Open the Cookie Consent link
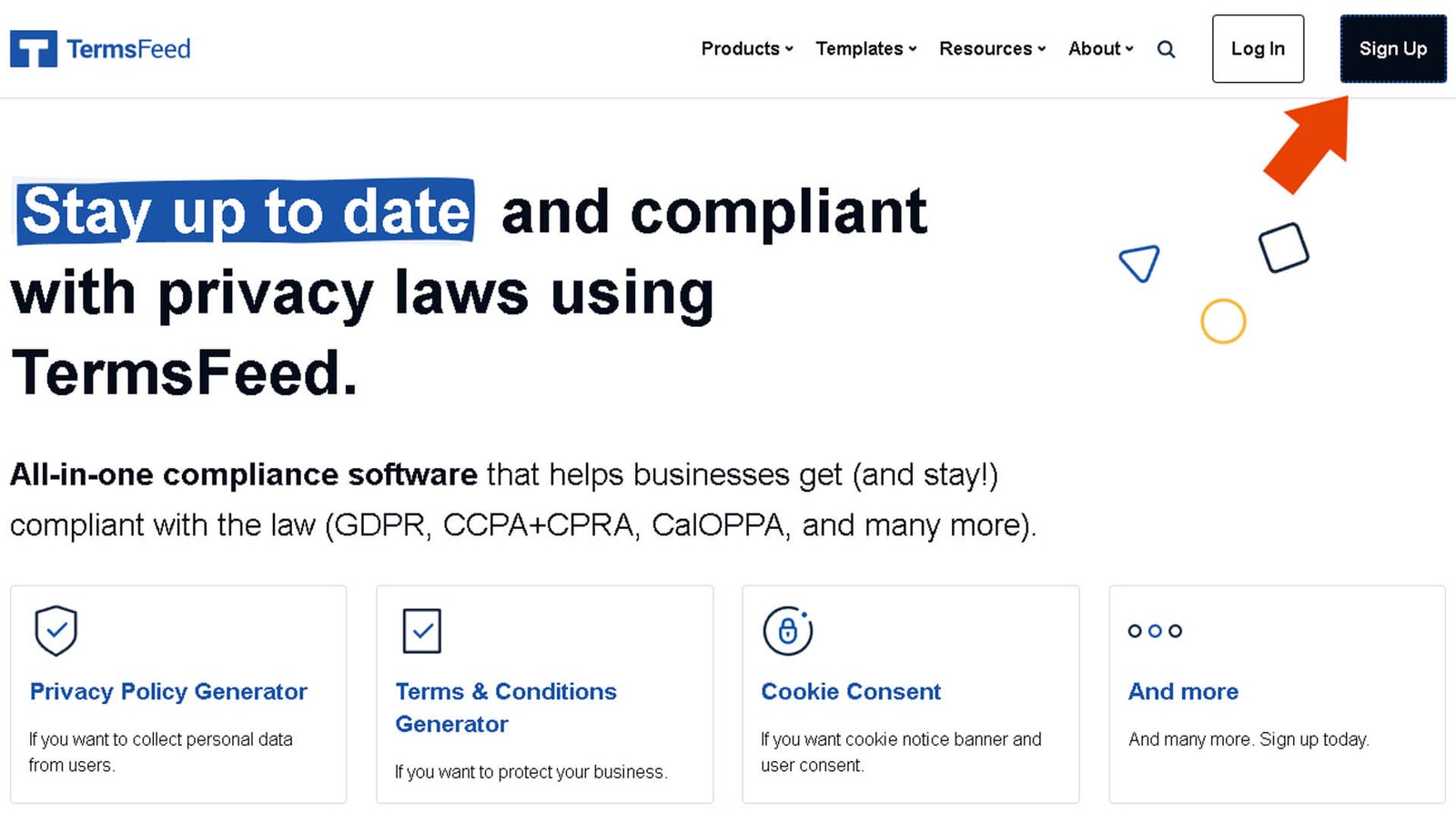This screenshot has height=814, width=1456. tap(851, 691)
